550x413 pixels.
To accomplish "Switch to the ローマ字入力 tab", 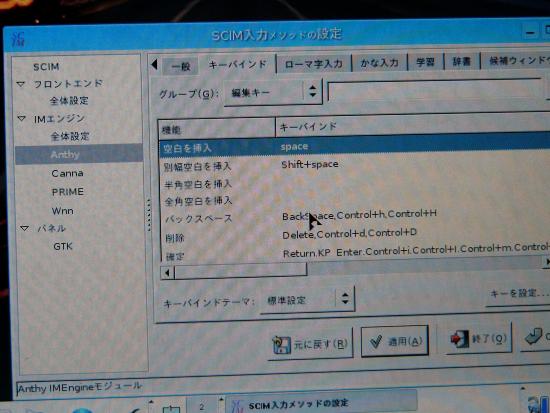I will coord(313,64).
